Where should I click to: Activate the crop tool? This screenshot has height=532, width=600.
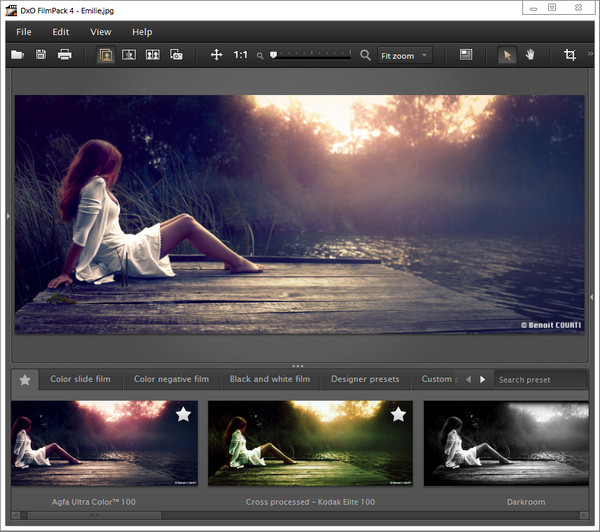[570, 55]
